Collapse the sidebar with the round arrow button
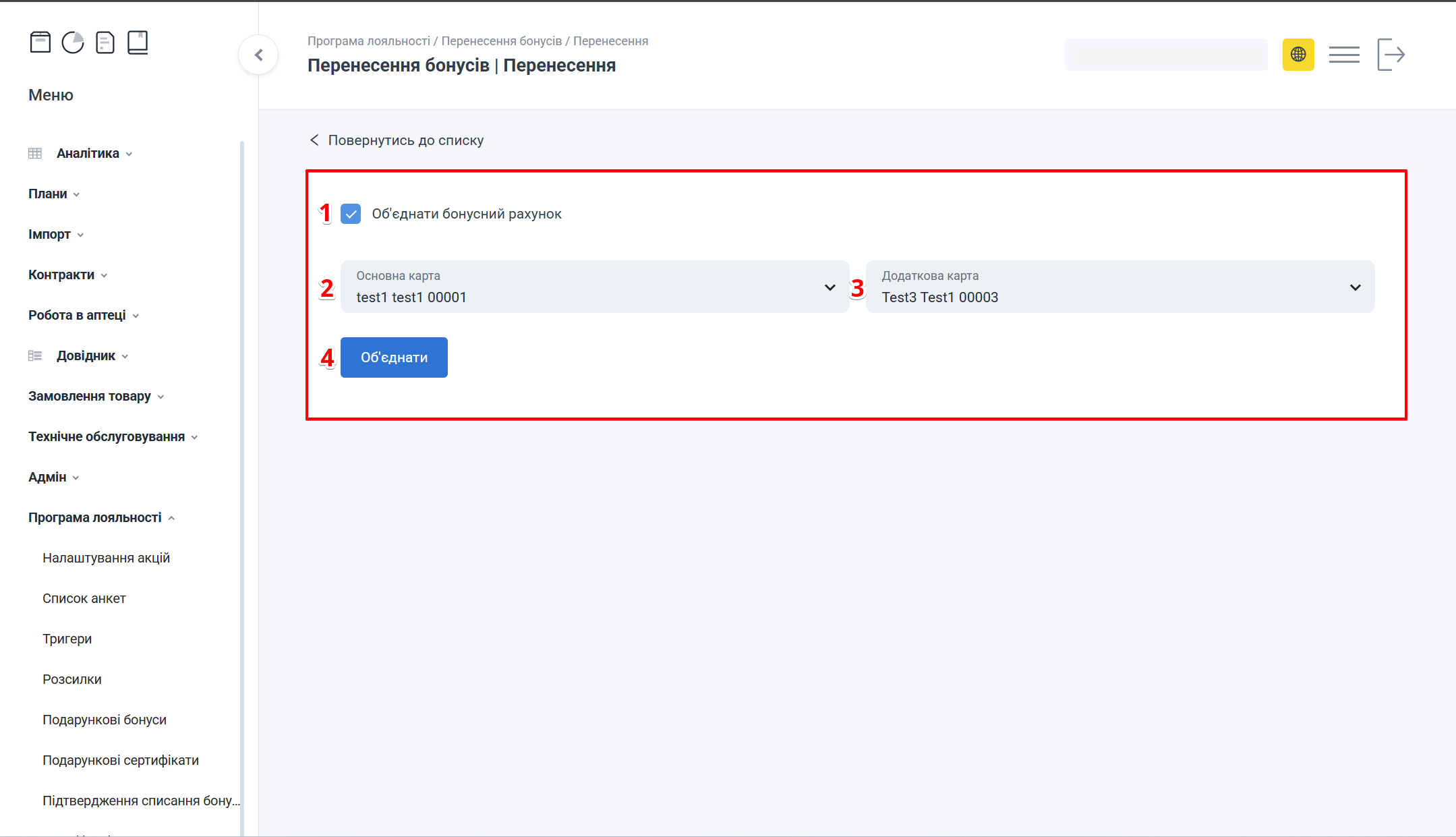Image resolution: width=1456 pixels, height=837 pixels. point(258,55)
